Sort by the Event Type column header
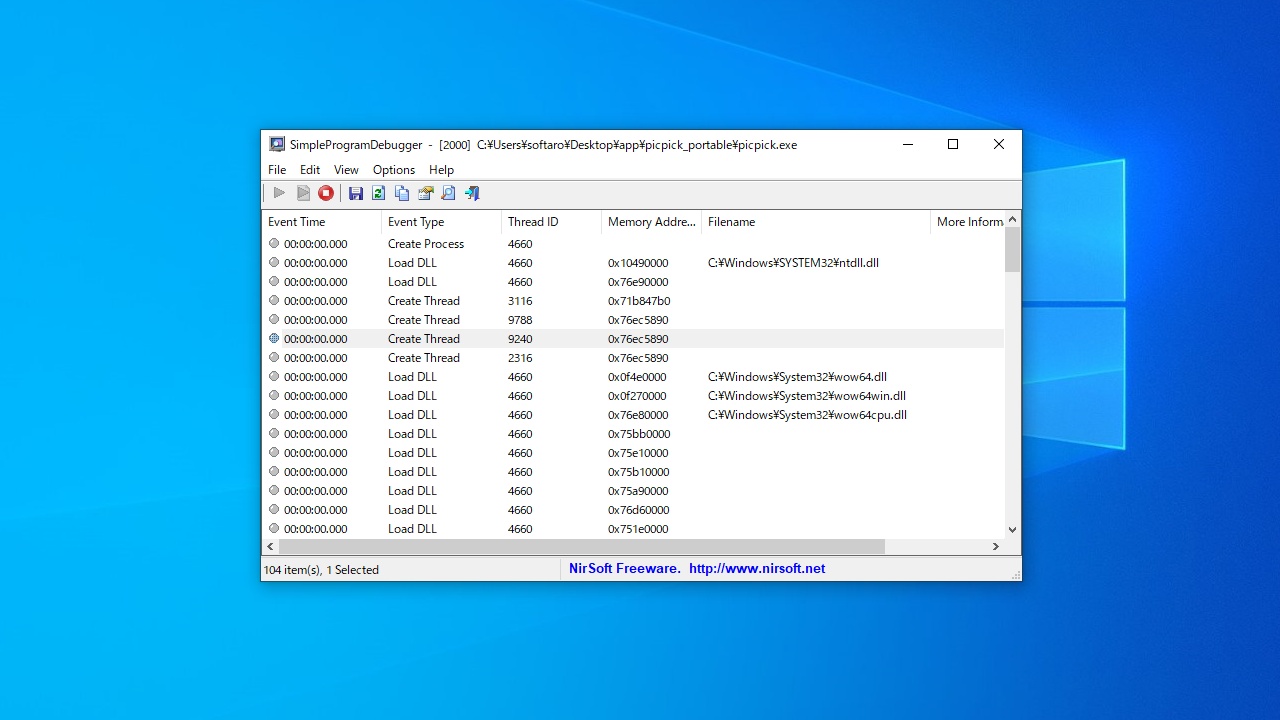 441,222
